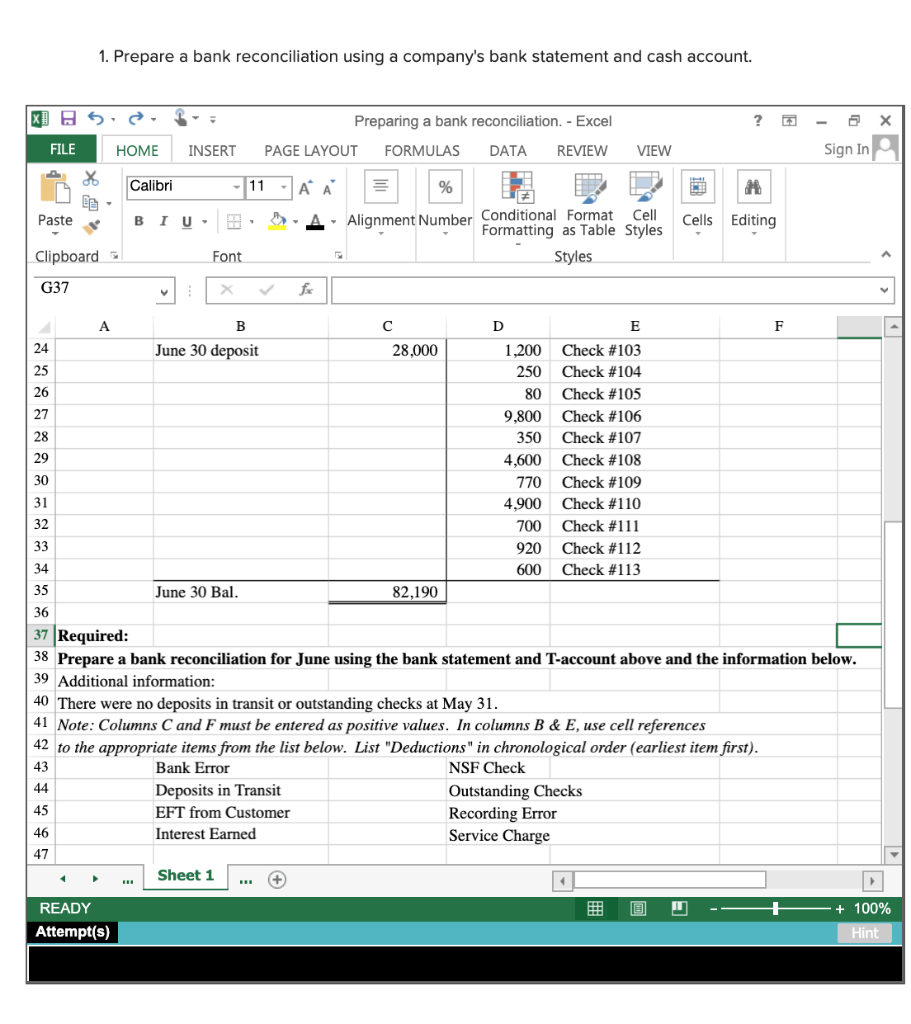Toggle italic formatting
This screenshot has width=911, height=1024.
pos(162,220)
